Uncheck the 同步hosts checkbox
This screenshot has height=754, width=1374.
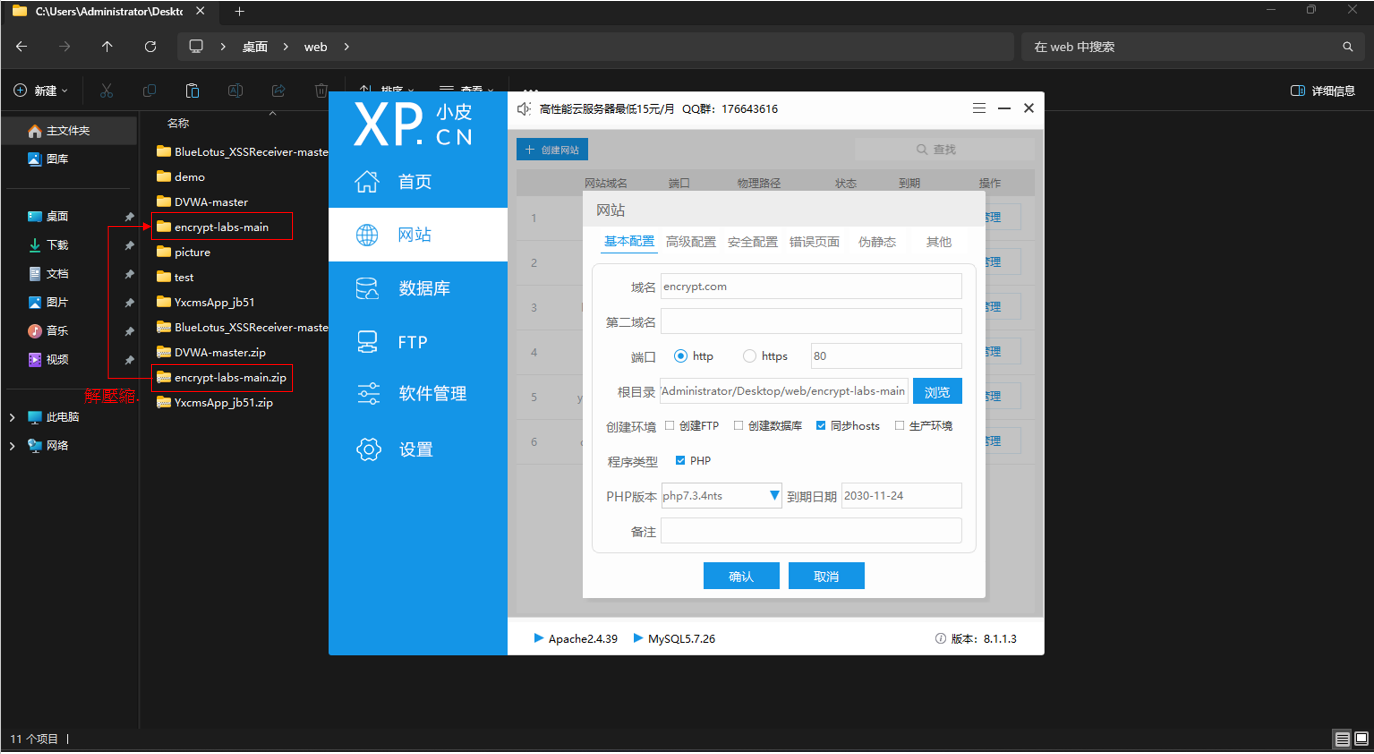[821, 426]
